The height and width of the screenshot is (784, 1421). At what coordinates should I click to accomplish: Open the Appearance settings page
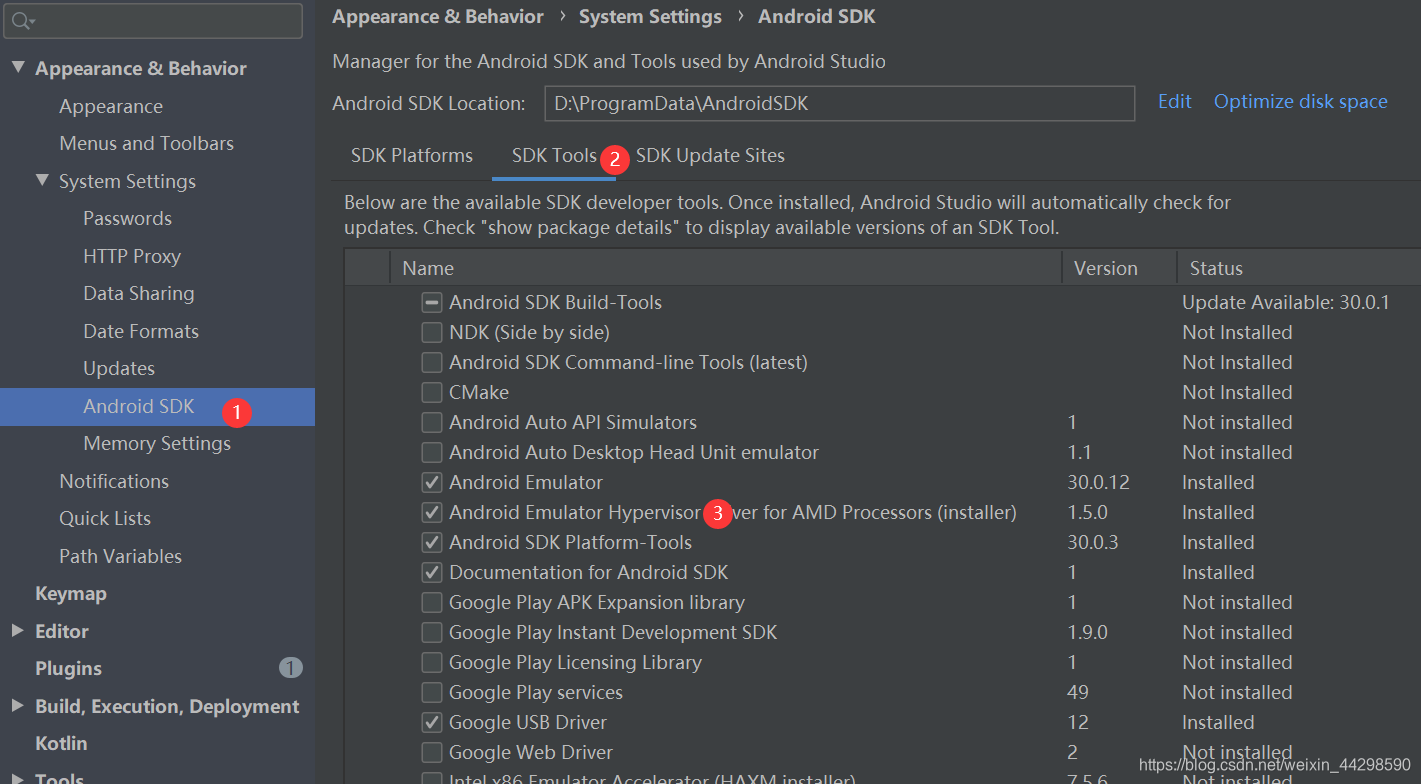point(111,106)
